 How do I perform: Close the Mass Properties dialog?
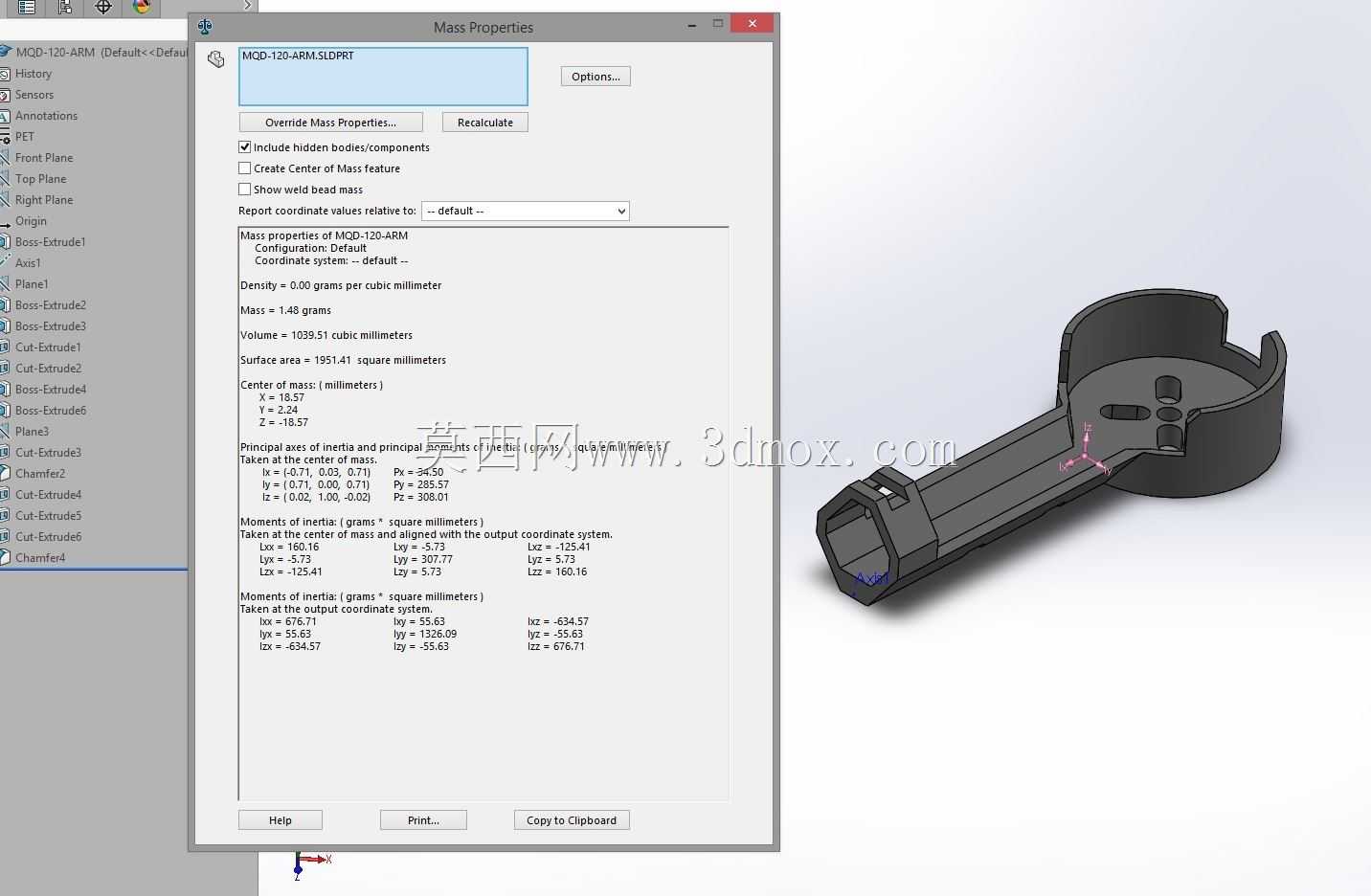click(753, 24)
